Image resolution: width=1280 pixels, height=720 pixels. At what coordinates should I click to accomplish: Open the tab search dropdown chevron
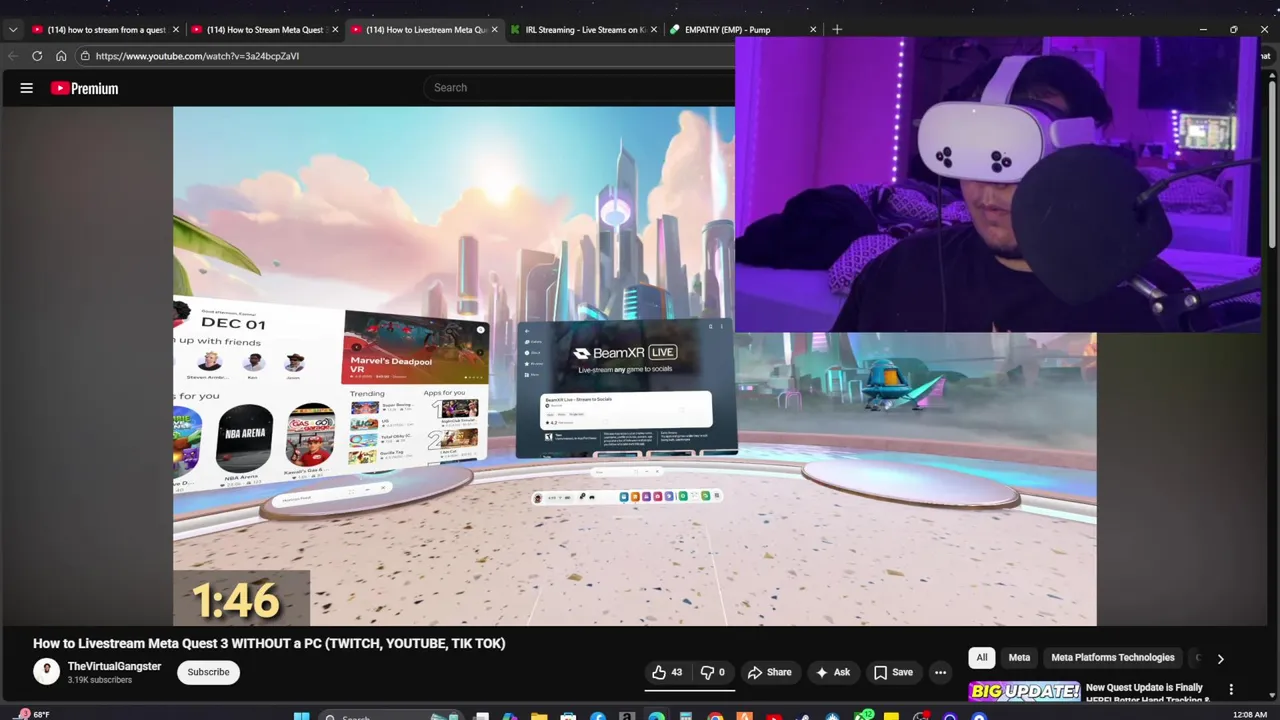pos(13,30)
